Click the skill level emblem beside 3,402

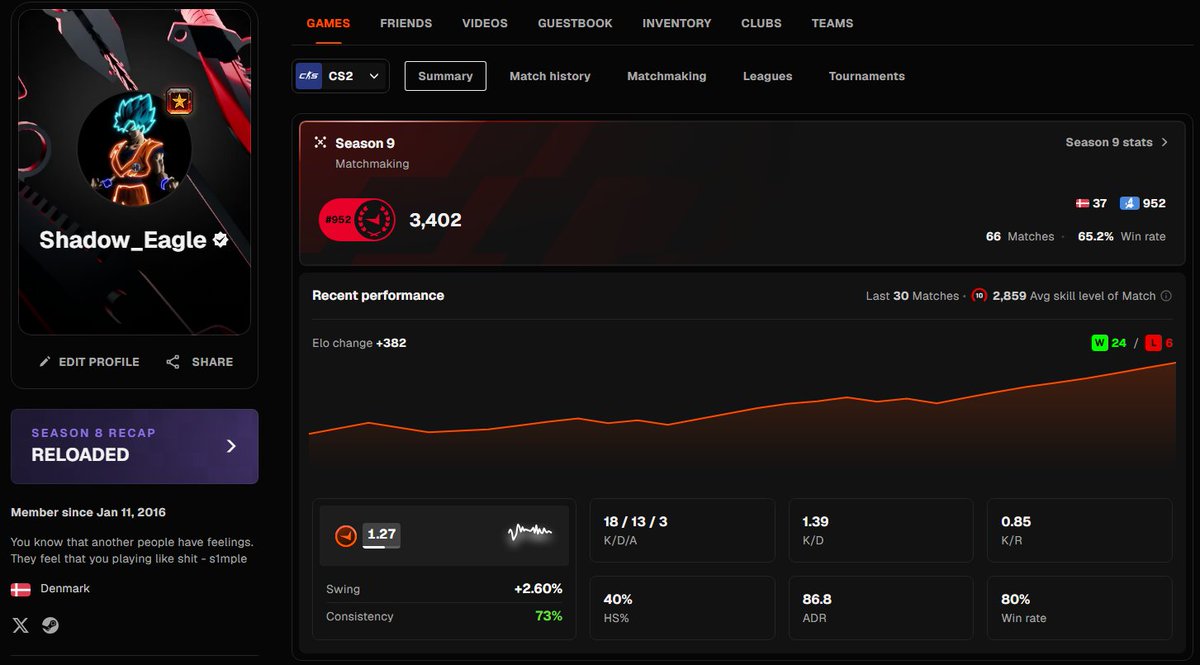point(375,220)
